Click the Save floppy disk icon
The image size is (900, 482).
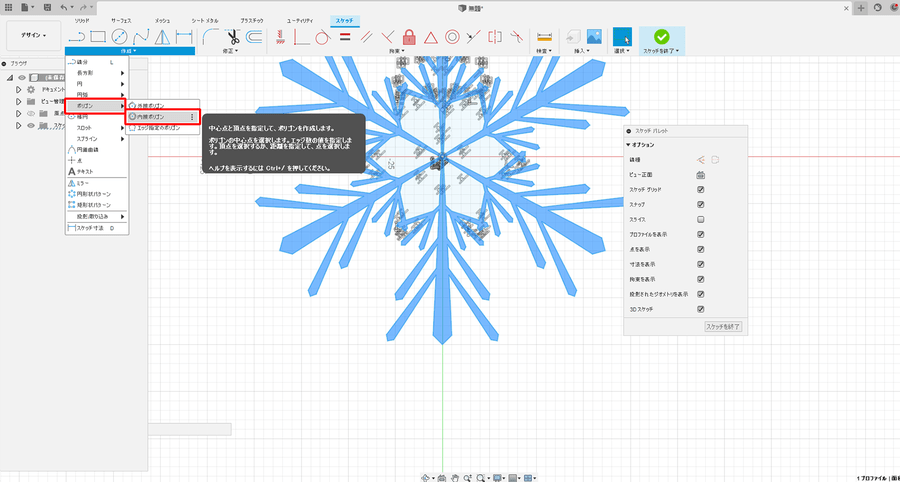click(x=47, y=7)
